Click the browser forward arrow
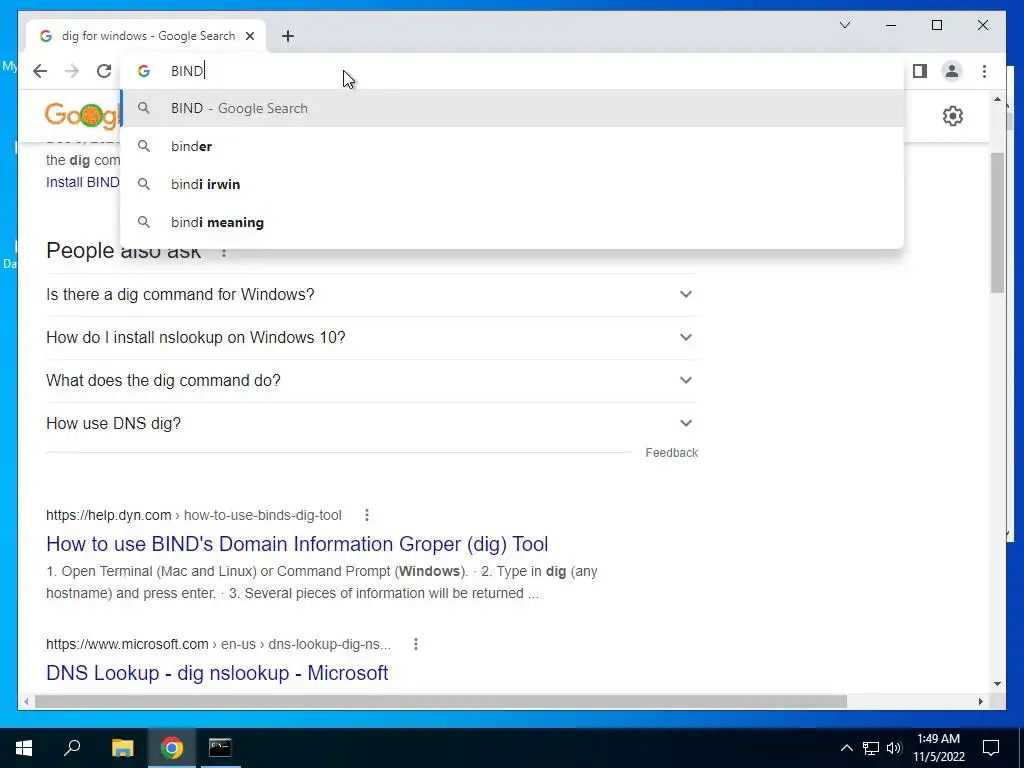Viewport: 1024px width, 768px height. 72,71
